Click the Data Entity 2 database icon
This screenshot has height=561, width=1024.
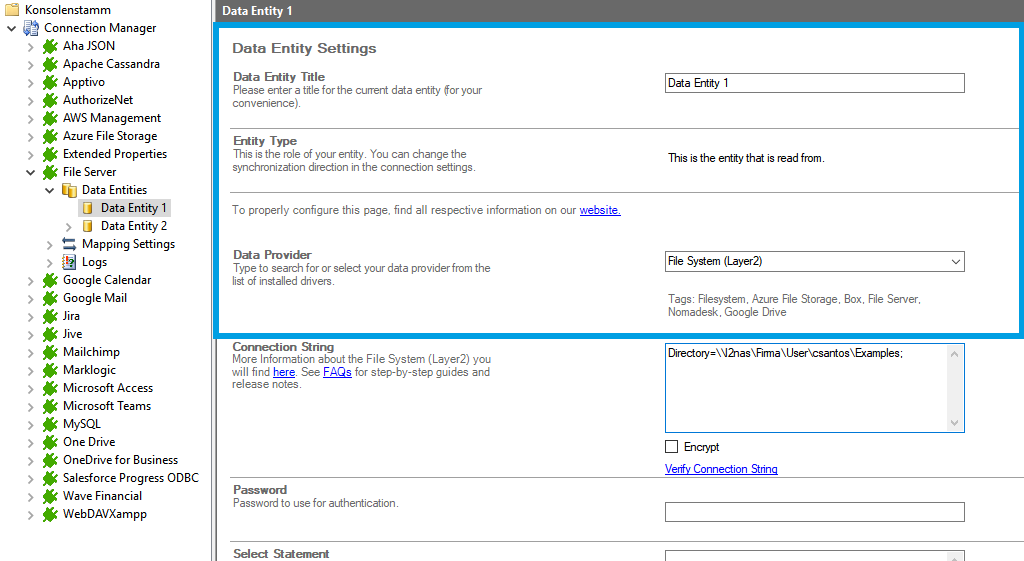click(x=88, y=226)
